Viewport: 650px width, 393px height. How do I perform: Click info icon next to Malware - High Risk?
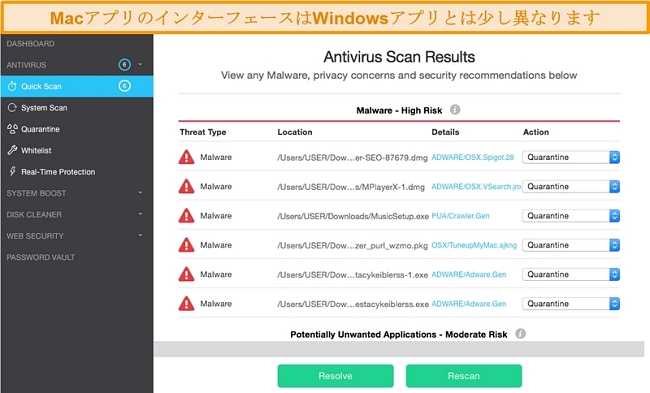click(455, 109)
